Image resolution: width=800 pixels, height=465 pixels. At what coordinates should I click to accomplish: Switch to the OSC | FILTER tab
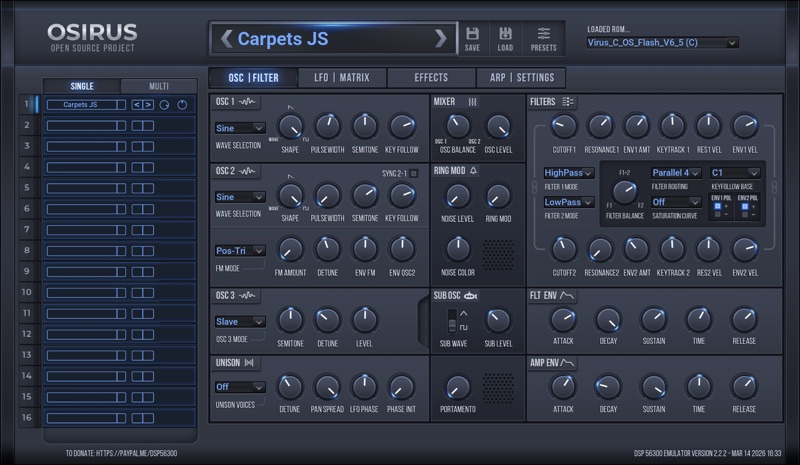point(254,78)
